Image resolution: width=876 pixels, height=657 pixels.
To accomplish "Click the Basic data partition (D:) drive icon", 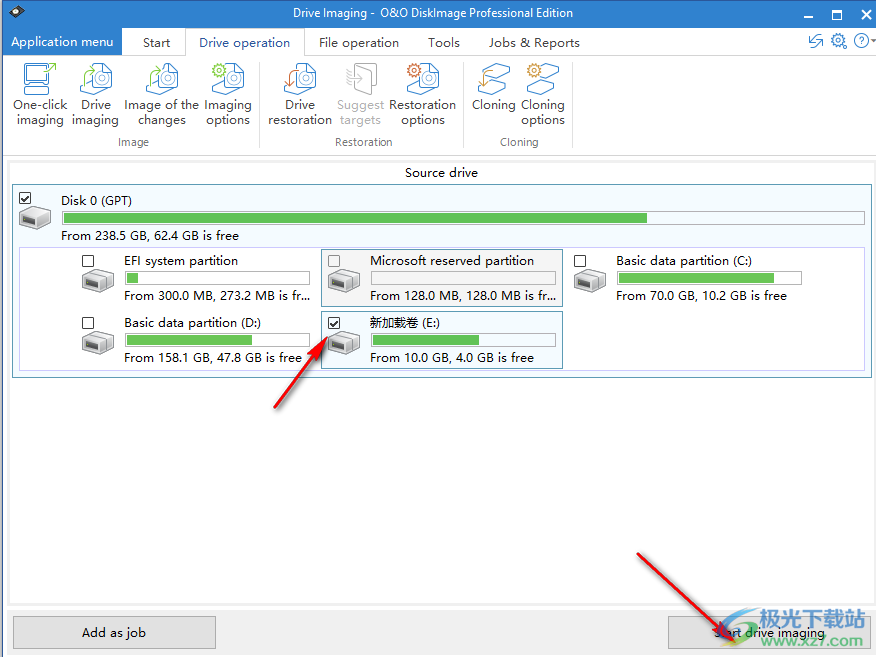I will click(x=98, y=342).
